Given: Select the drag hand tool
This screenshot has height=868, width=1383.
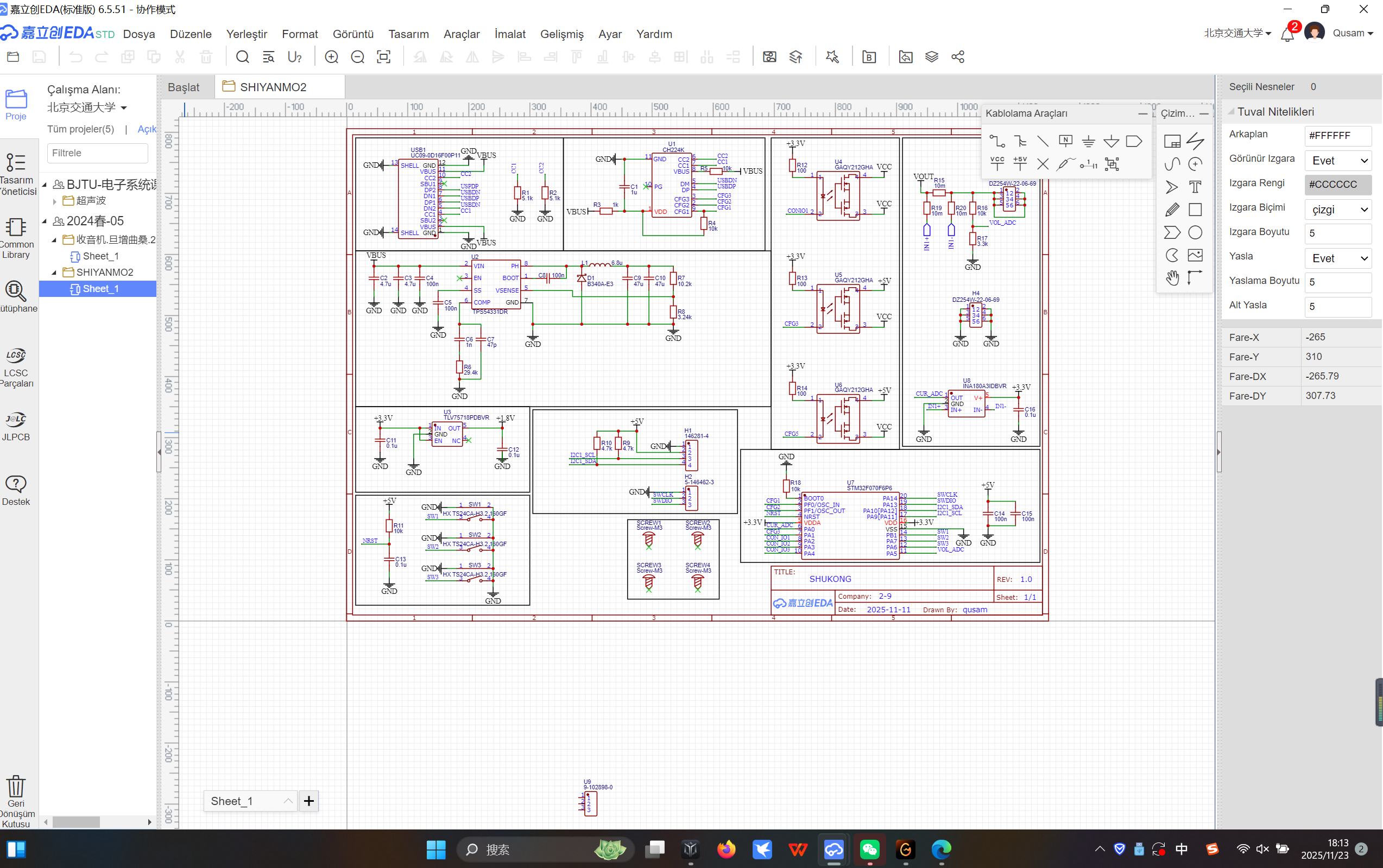Looking at the screenshot, I should pos(1172,278).
